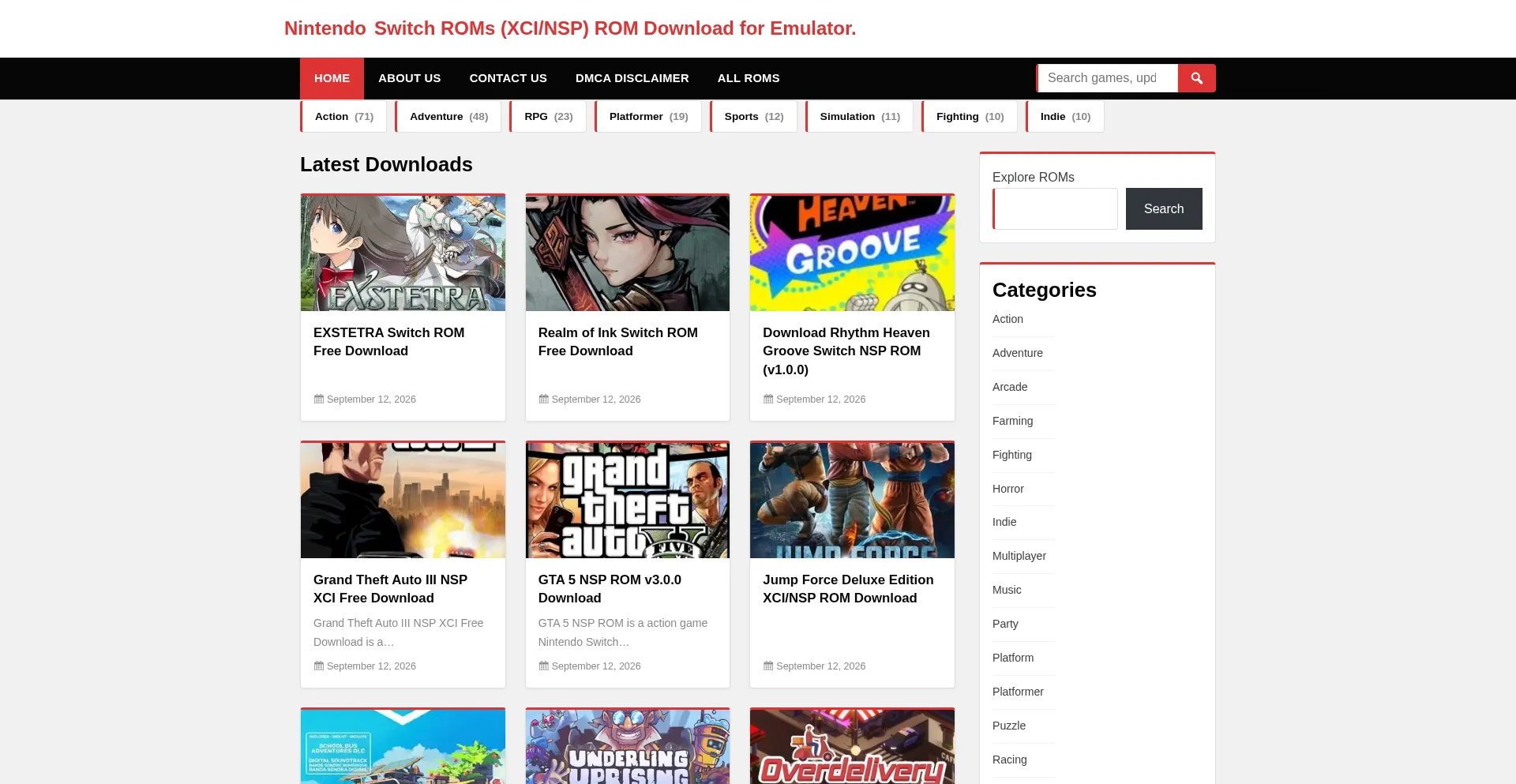Open CONTACT US in navigation
The width and height of the screenshot is (1516, 784).
coord(508,78)
